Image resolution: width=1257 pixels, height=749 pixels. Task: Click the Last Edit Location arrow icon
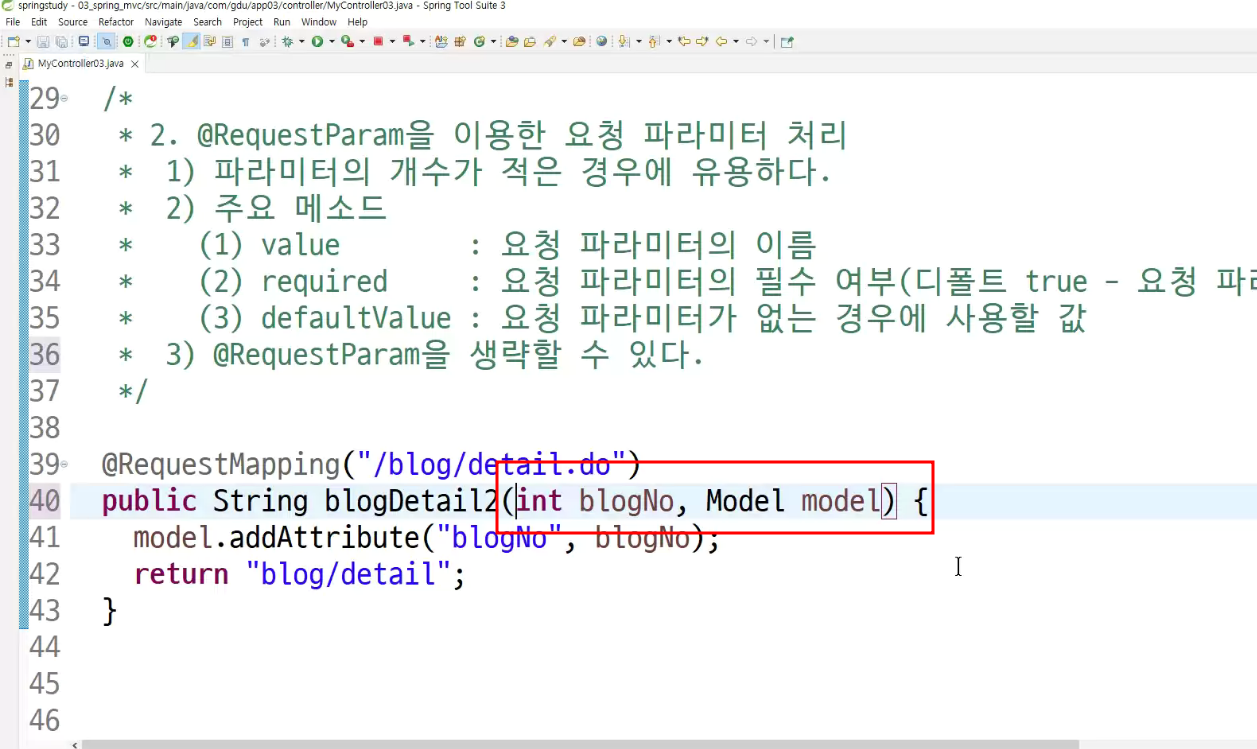point(684,42)
